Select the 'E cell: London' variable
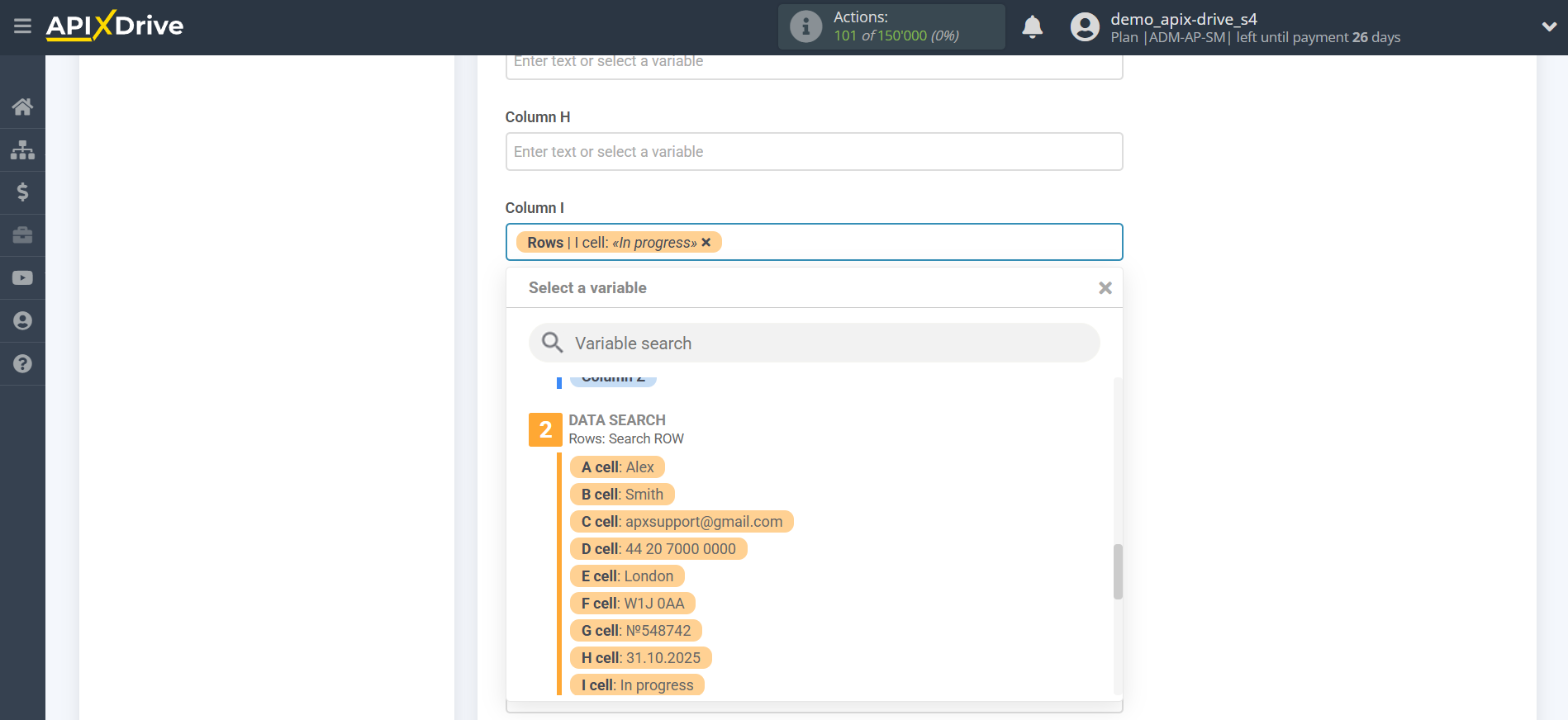Screen dimensions: 1568x720 click(627, 576)
